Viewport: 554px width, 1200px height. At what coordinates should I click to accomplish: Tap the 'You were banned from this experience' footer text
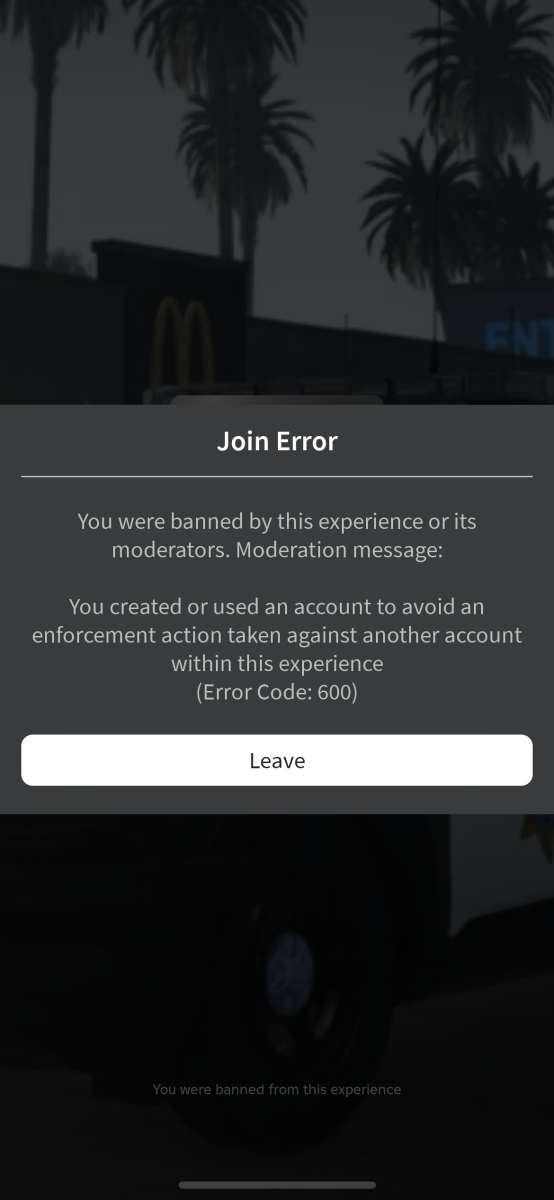tap(277, 1089)
